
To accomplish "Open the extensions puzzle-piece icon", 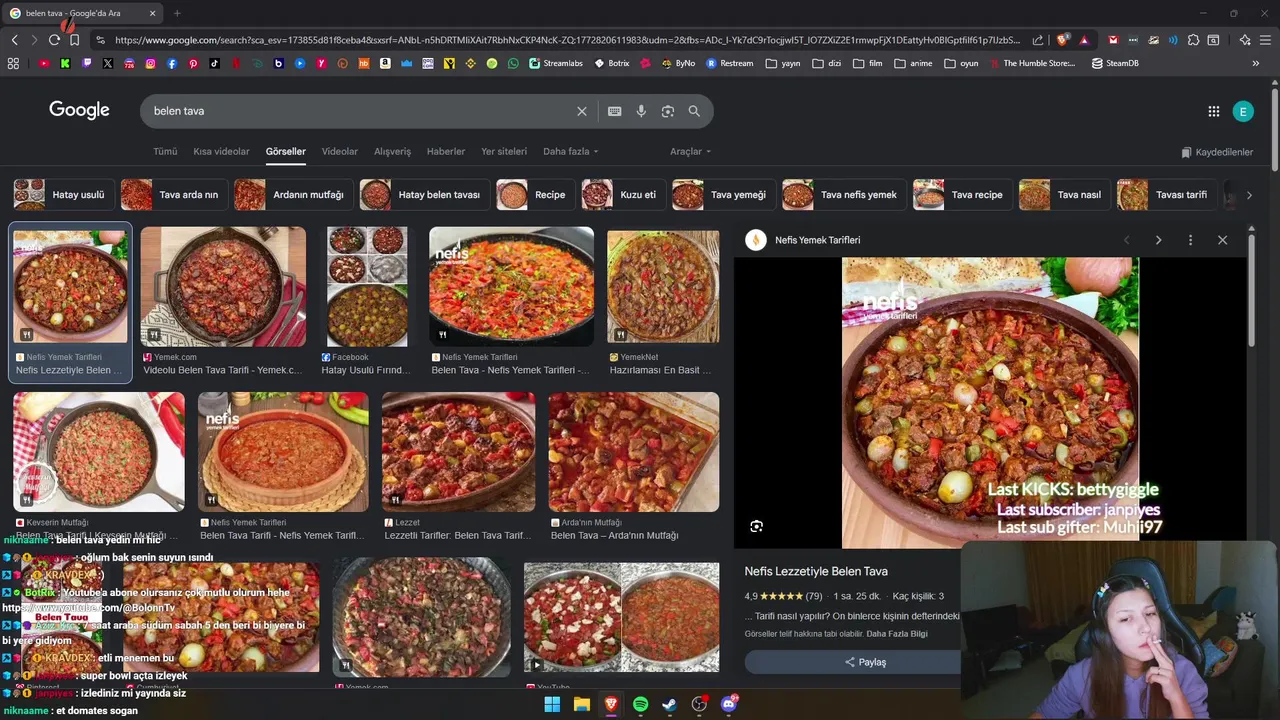I will [1193, 40].
